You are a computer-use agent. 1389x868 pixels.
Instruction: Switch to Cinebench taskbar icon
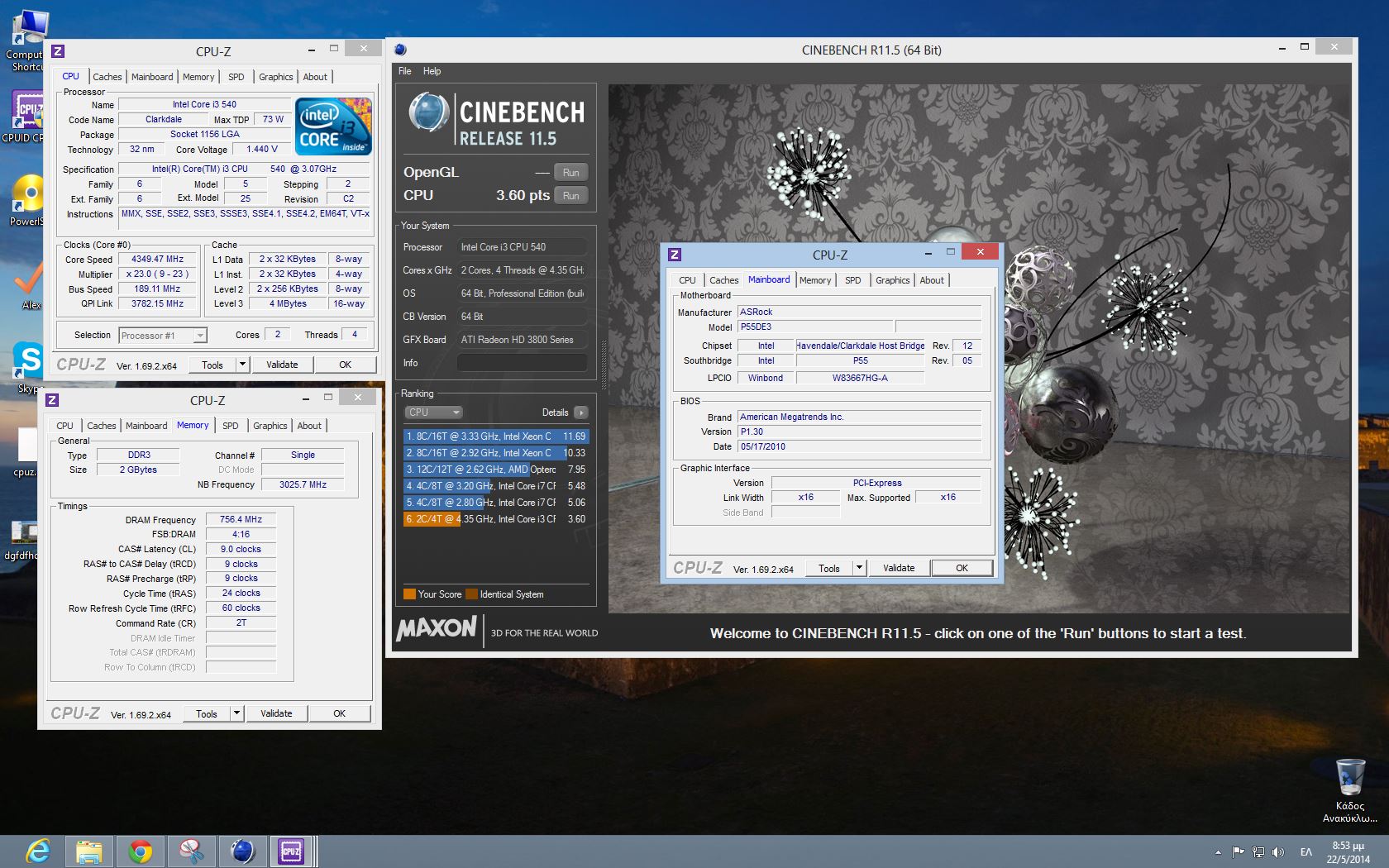(x=242, y=851)
